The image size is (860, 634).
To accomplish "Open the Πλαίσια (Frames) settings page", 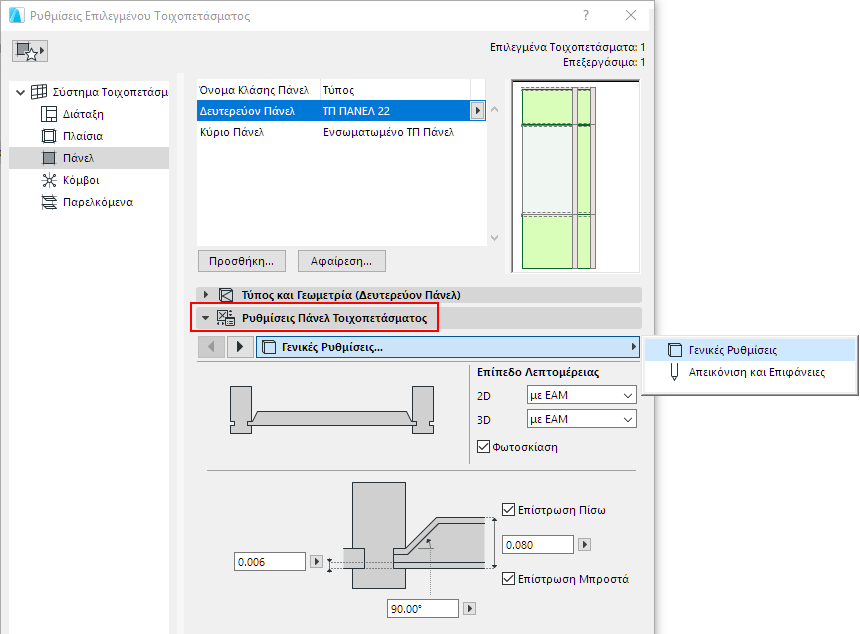I will (48, 135).
